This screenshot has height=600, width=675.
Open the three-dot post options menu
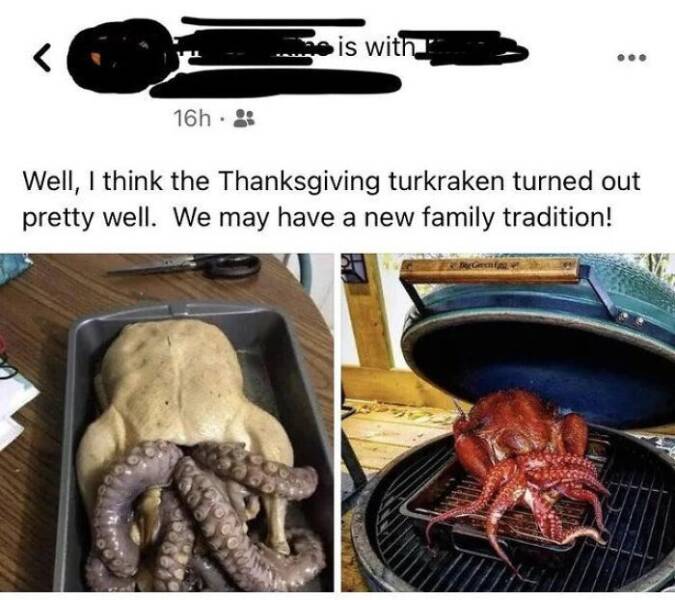click(x=632, y=57)
